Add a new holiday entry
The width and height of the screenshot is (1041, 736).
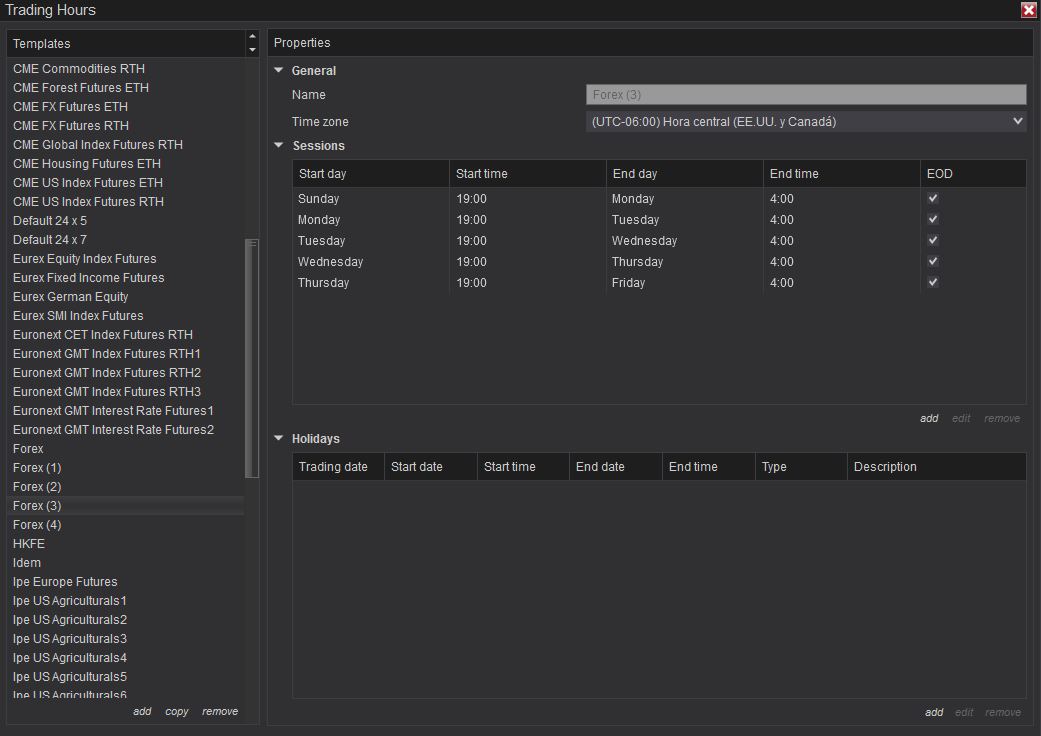pos(933,713)
